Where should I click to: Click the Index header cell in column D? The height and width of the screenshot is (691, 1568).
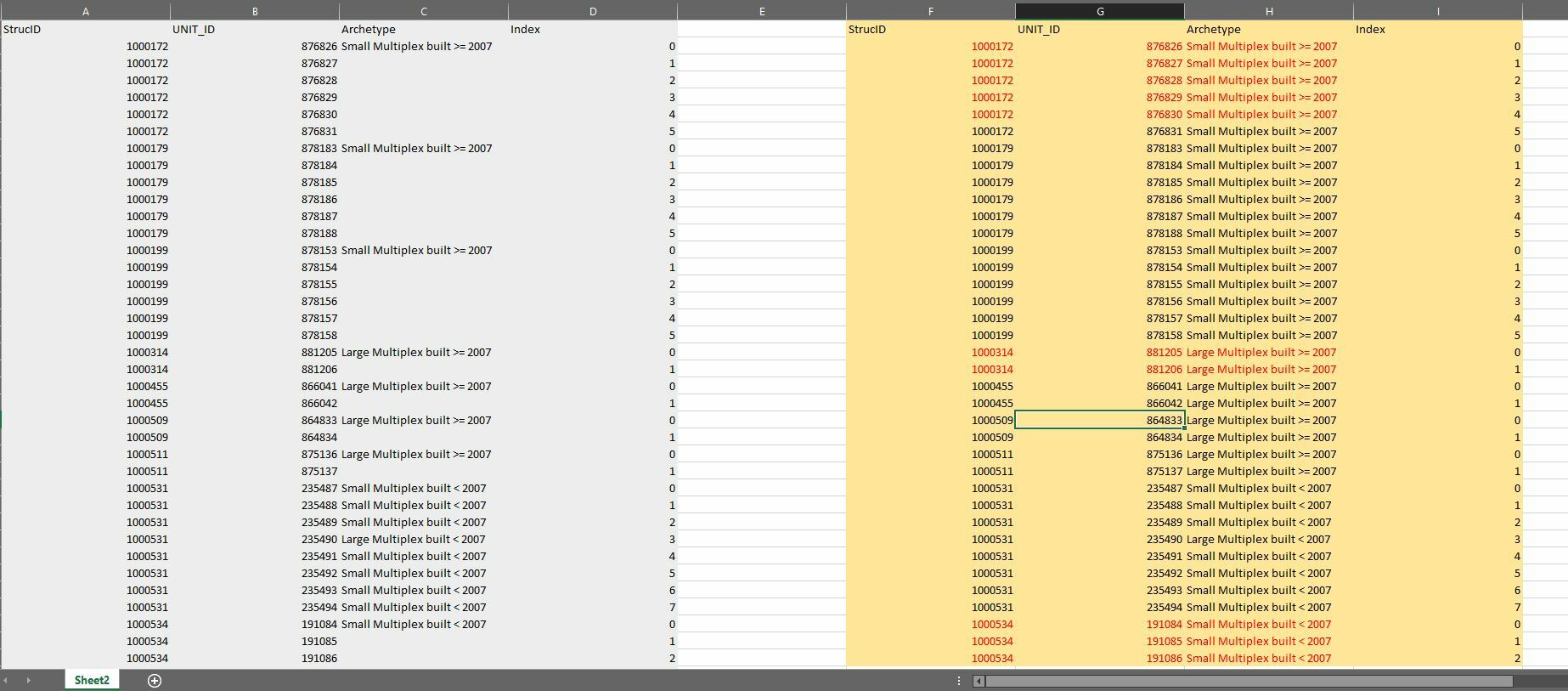(593, 29)
